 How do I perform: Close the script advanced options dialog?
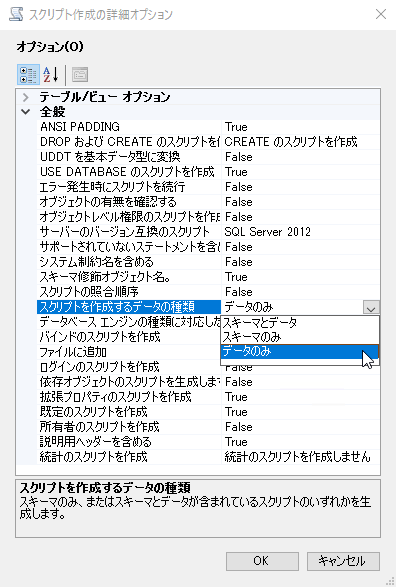381,14
